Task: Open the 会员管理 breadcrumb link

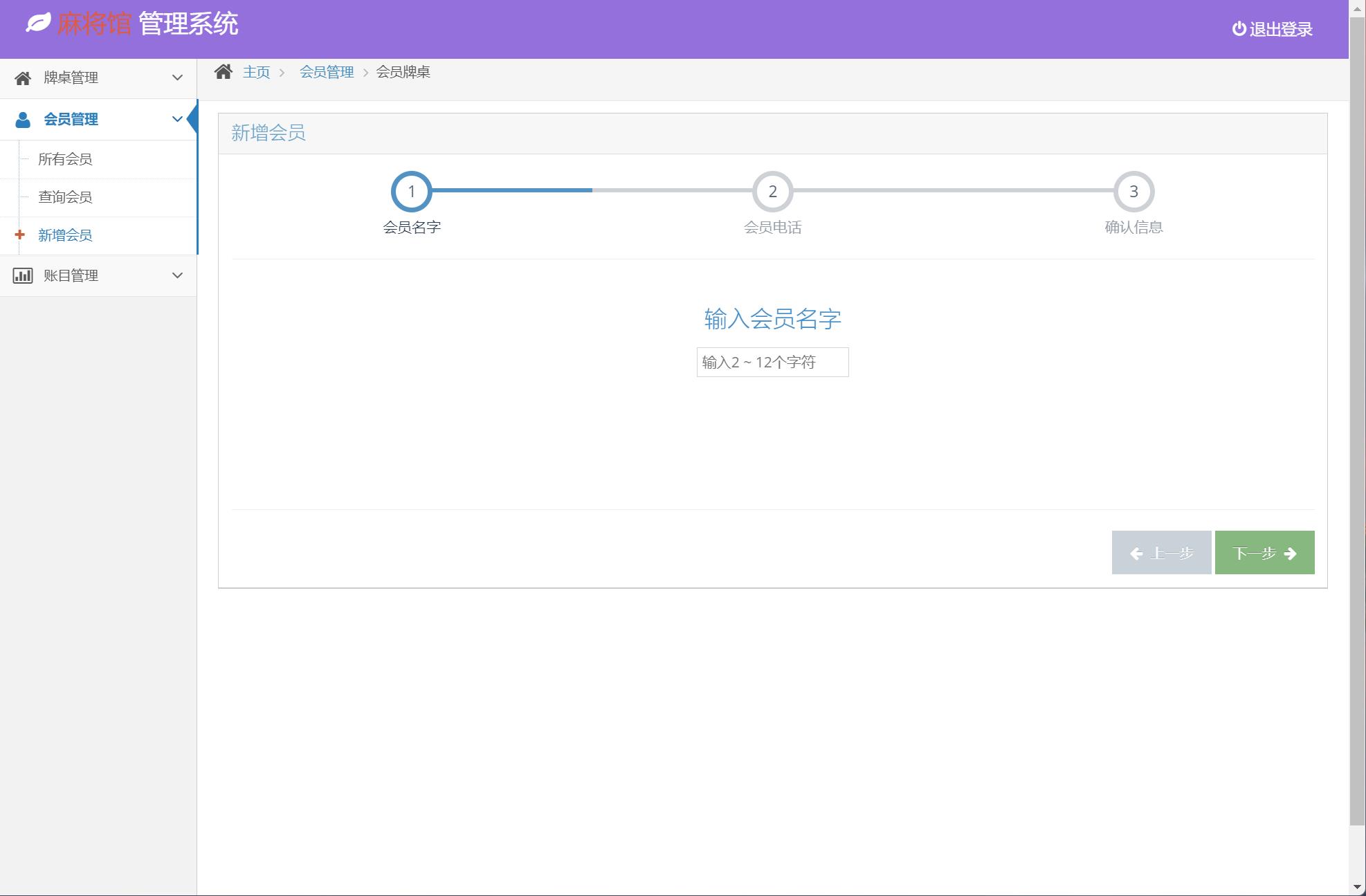Action: tap(327, 71)
